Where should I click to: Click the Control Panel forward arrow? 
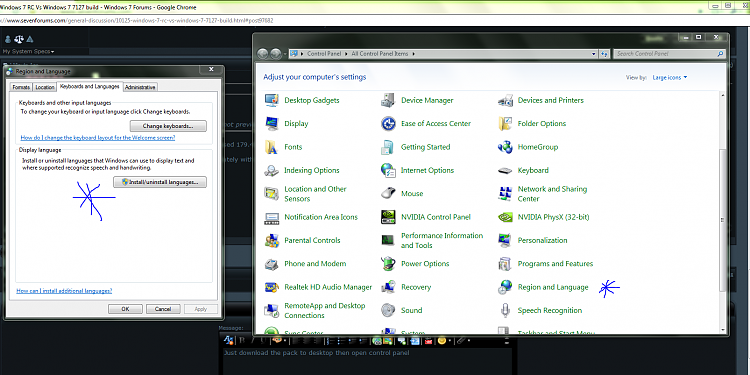coord(276,54)
